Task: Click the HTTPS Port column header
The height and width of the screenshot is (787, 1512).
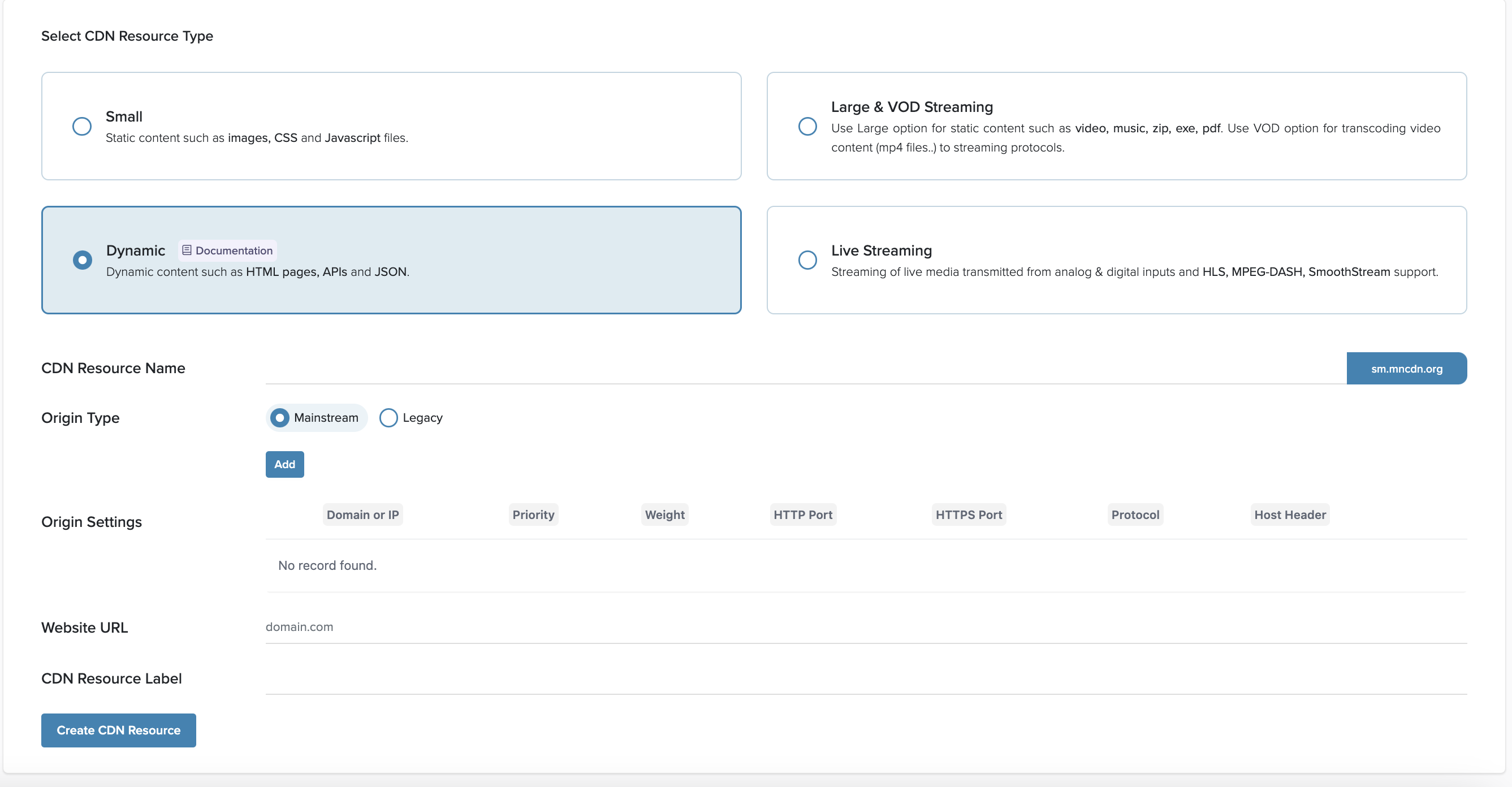Action: tap(968, 514)
